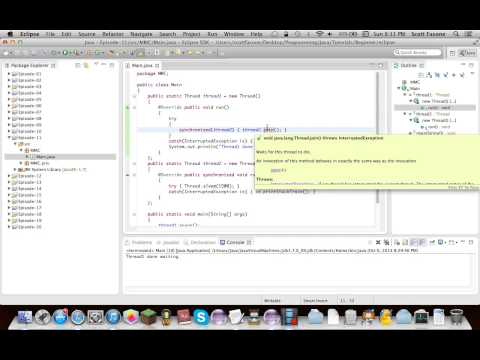Switch to the Declaration tab
Screen dimensions: 480x360
tap(200, 242)
